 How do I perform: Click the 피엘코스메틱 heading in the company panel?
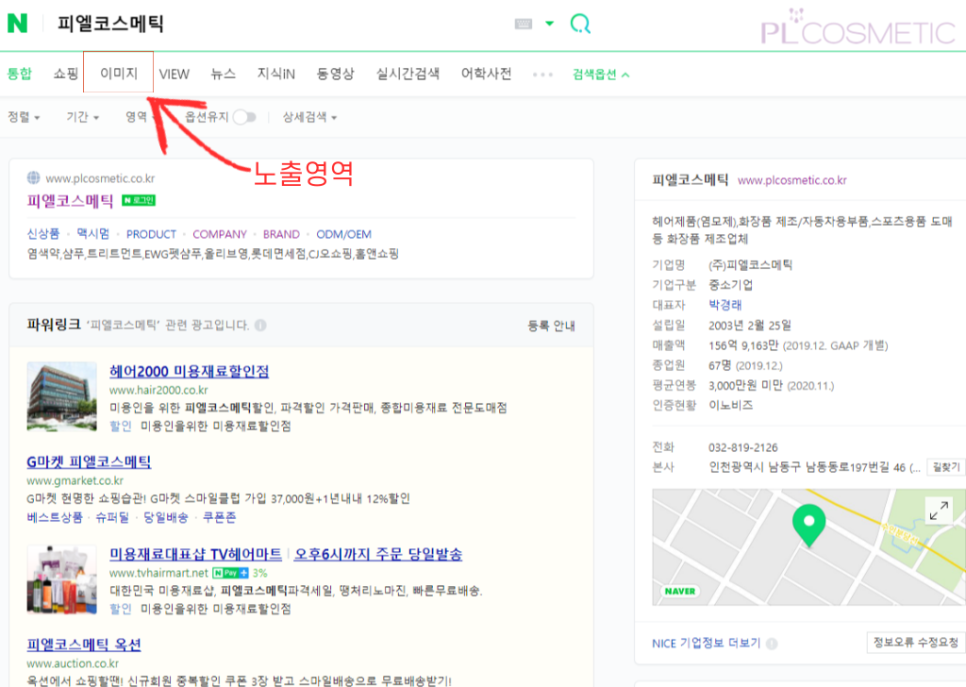pos(690,180)
